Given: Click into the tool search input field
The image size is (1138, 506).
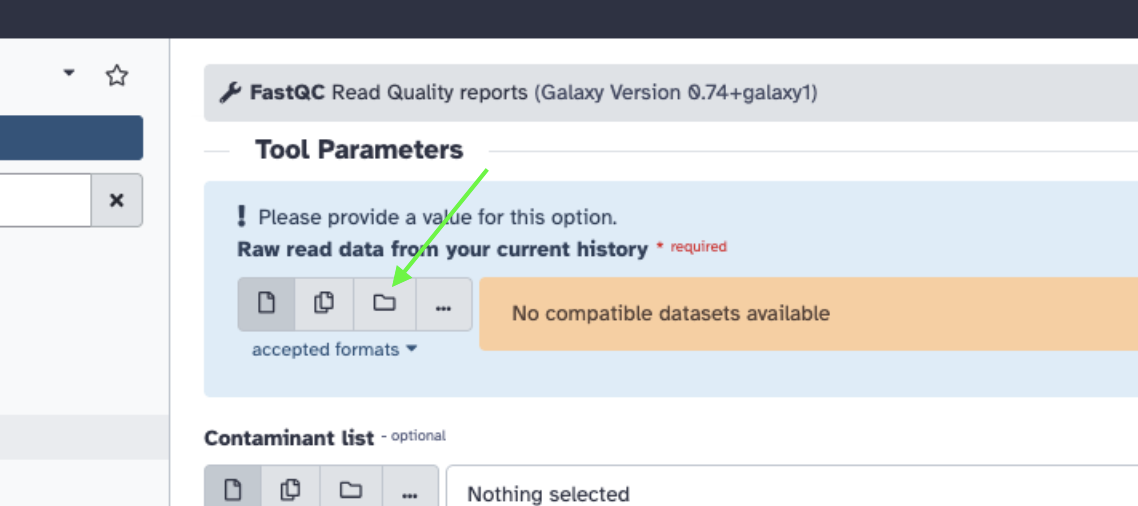Looking at the screenshot, I should [x=45, y=200].
